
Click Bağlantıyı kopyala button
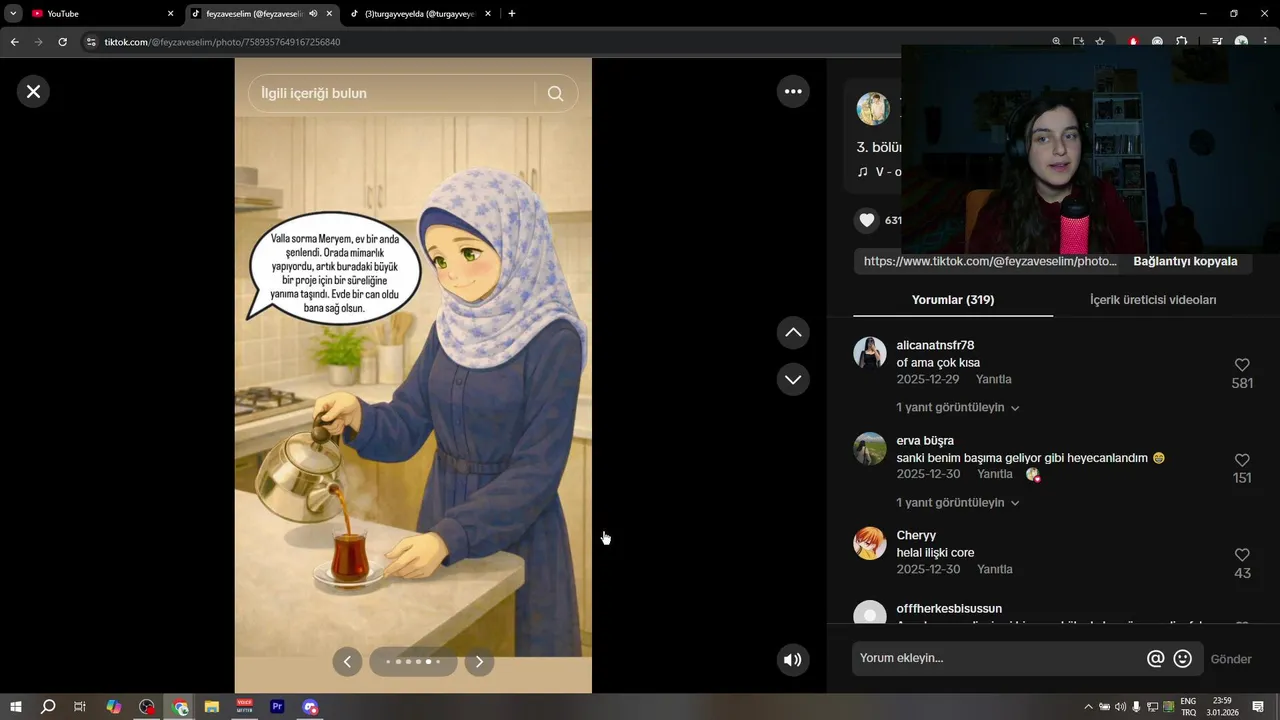[1185, 261]
